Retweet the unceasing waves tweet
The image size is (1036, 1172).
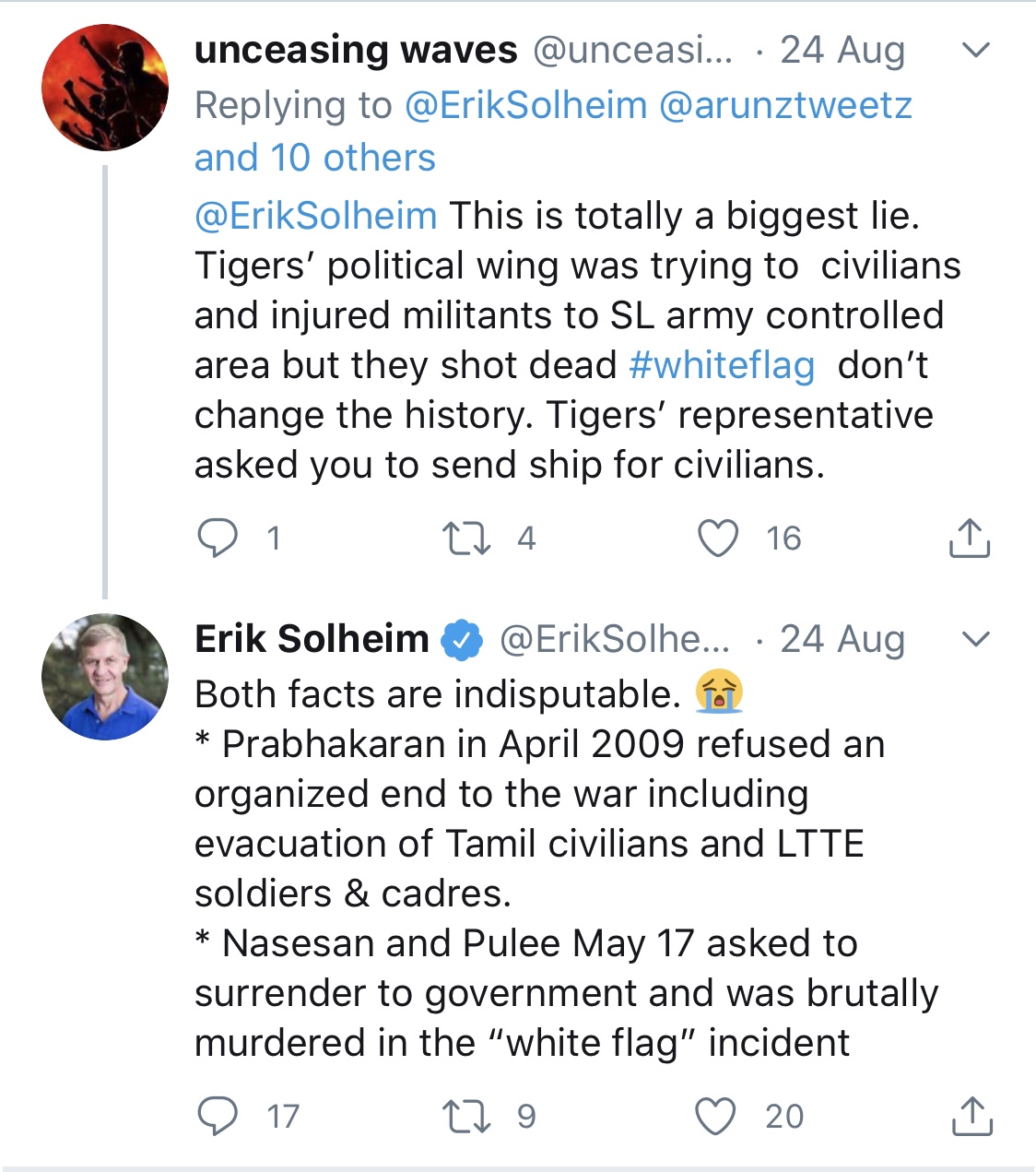pyautogui.click(x=466, y=538)
